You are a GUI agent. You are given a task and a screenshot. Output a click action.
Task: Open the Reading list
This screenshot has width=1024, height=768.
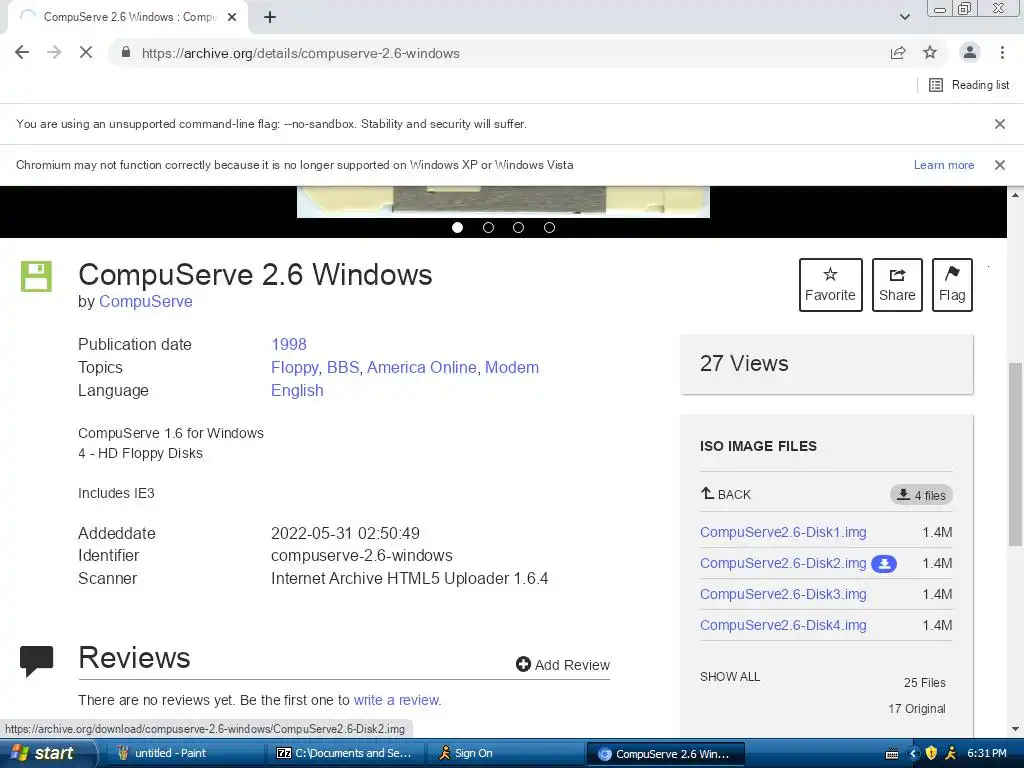(969, 85)
